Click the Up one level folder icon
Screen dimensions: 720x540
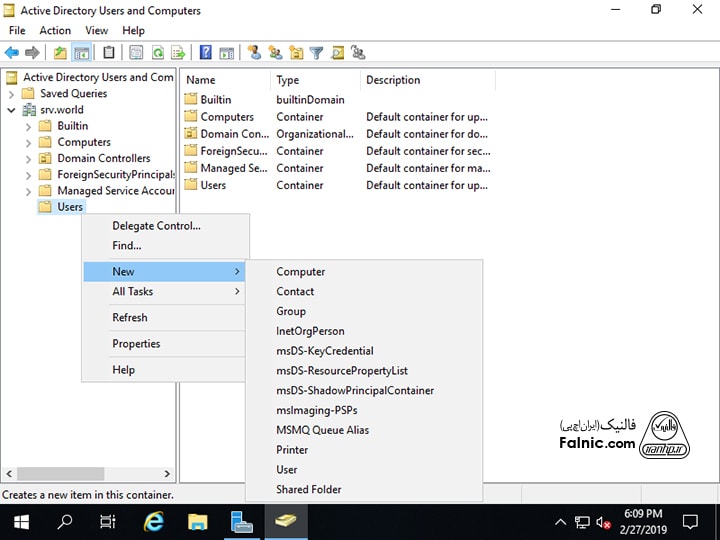[x=61, y=52]
